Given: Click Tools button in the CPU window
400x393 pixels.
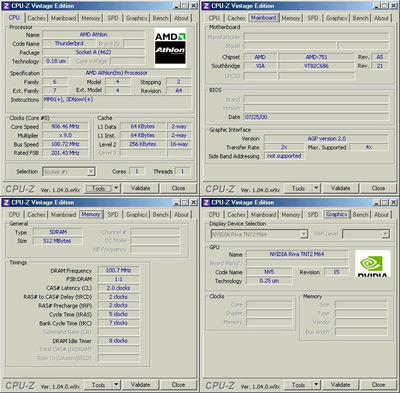Looking at the screenshot, I should point(98,188).
